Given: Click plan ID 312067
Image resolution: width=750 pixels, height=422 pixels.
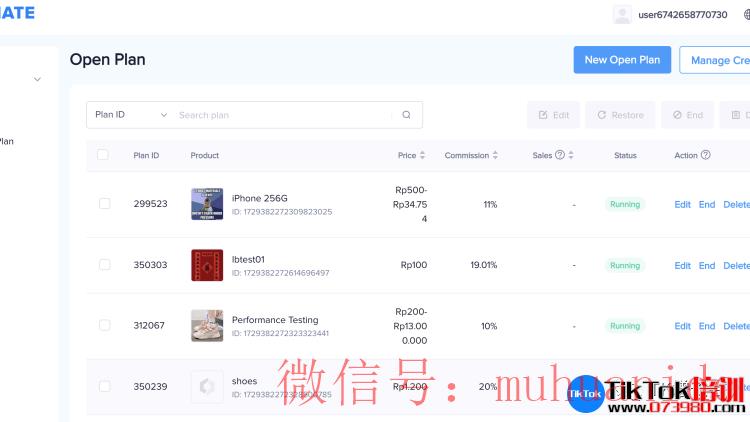Looking at the screenshot, I should [149, 325].
